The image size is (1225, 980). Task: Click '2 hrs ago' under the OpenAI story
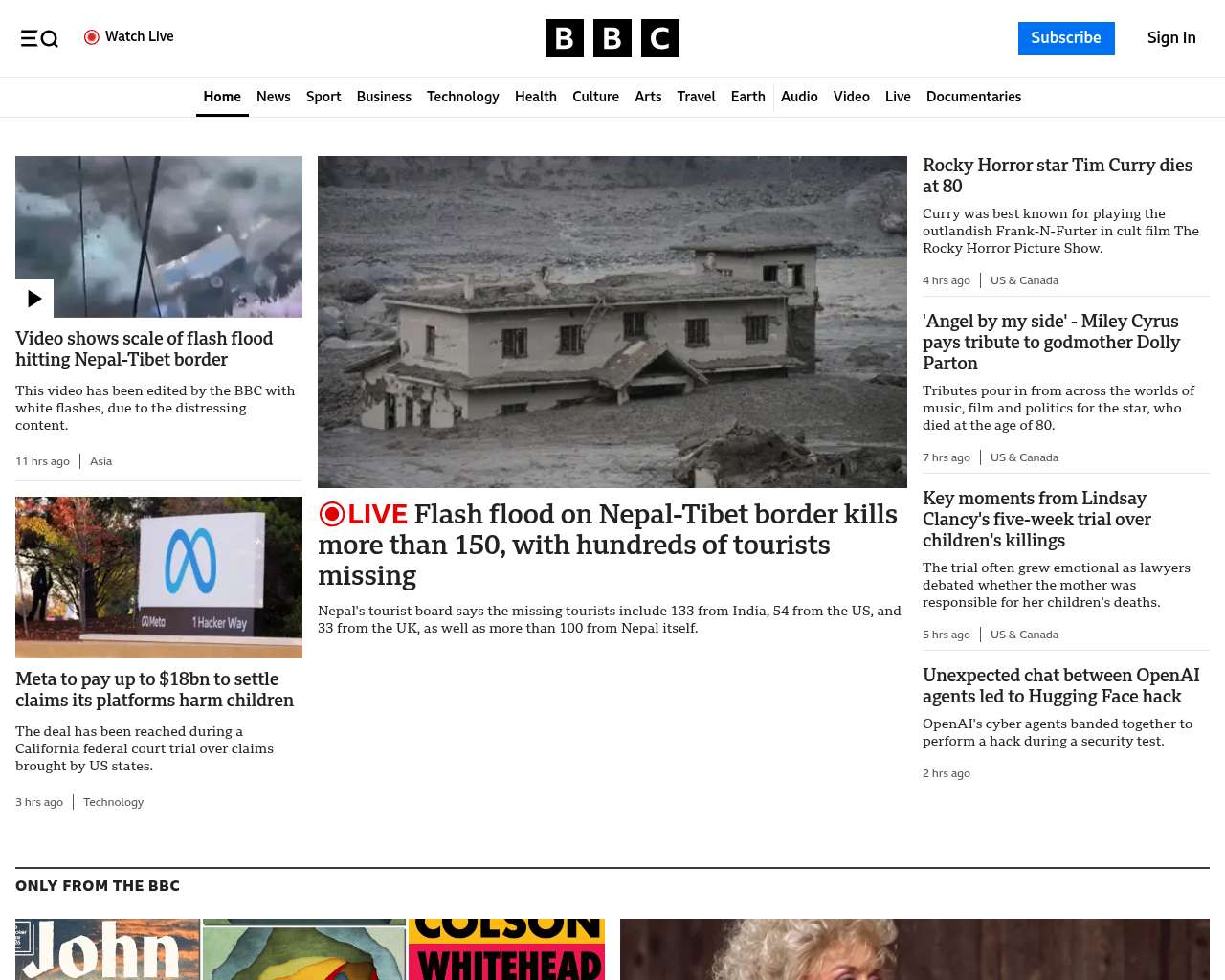point(947,773)
